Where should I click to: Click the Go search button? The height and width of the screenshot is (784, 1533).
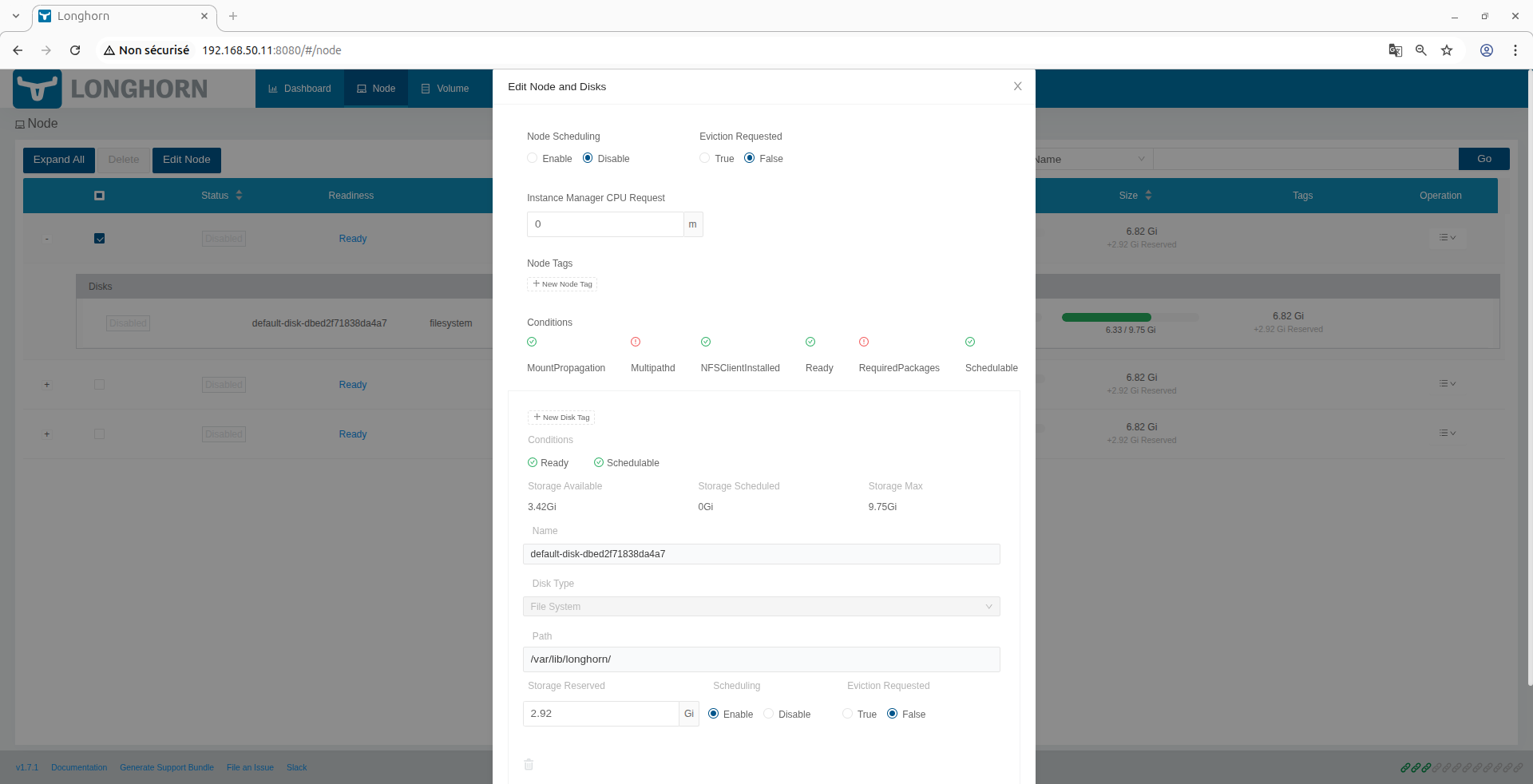[1483, 159]
